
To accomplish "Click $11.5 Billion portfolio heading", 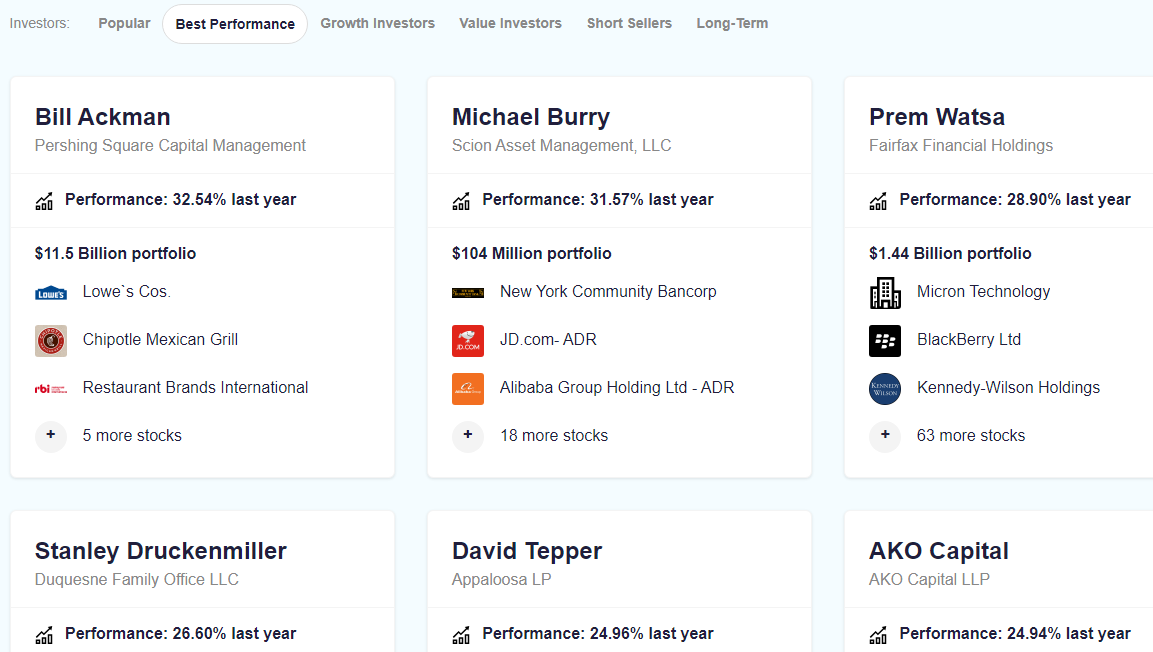I will (115, 254).
